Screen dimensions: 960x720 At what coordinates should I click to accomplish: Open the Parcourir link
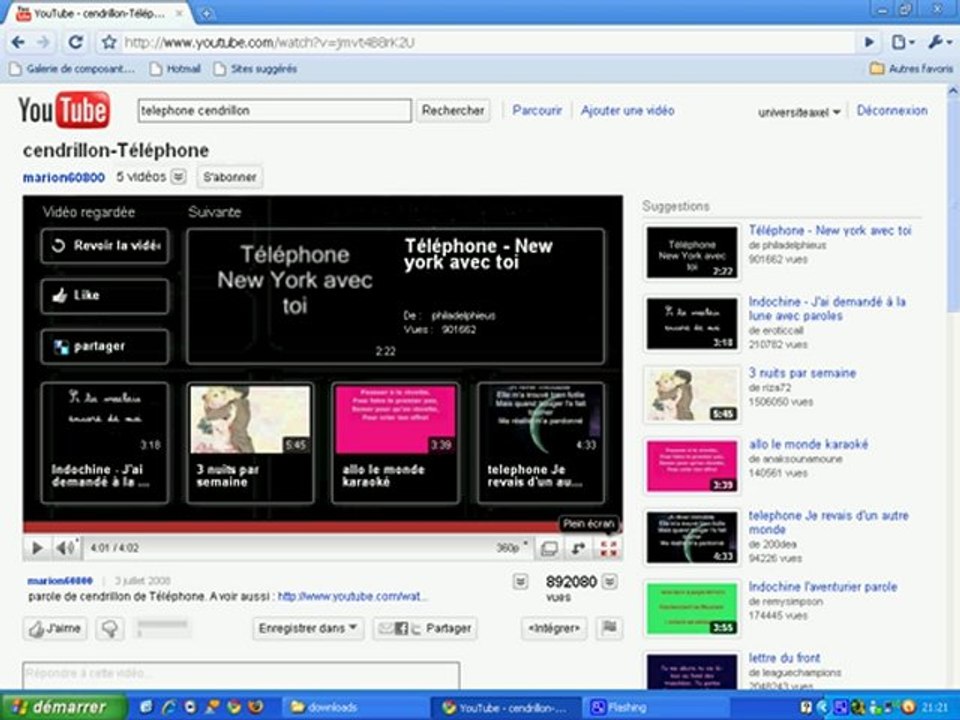[x=537, y=111]
